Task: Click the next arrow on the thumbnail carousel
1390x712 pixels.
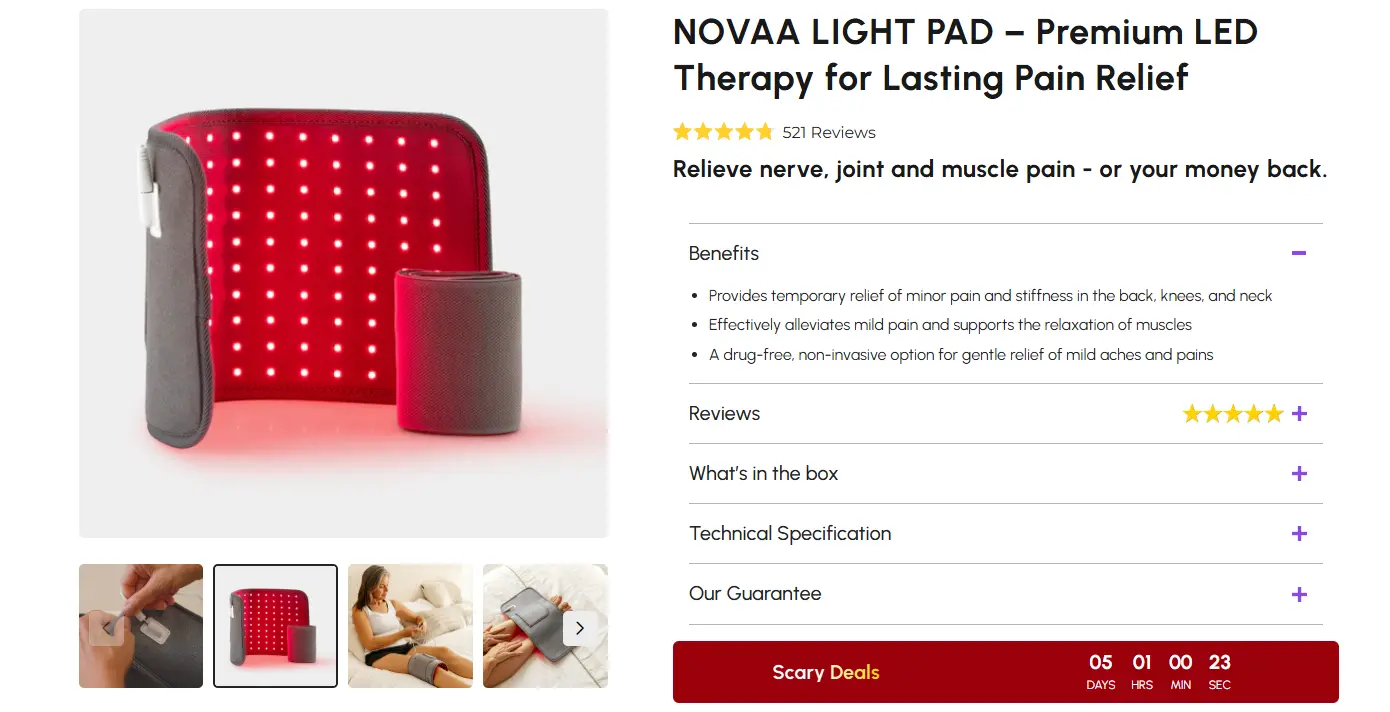Action: point(579,628)
